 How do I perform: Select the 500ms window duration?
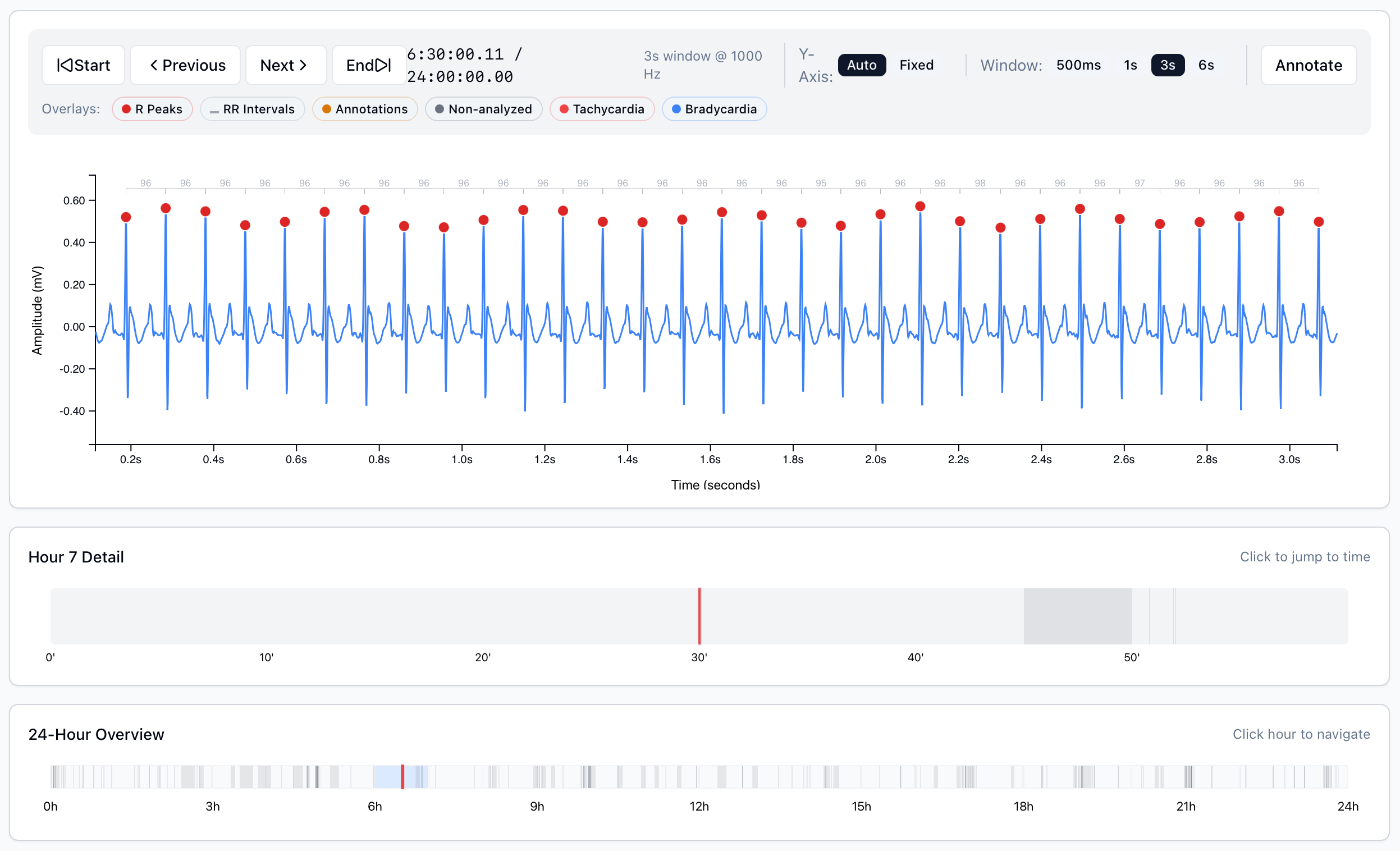[1078, 65]
